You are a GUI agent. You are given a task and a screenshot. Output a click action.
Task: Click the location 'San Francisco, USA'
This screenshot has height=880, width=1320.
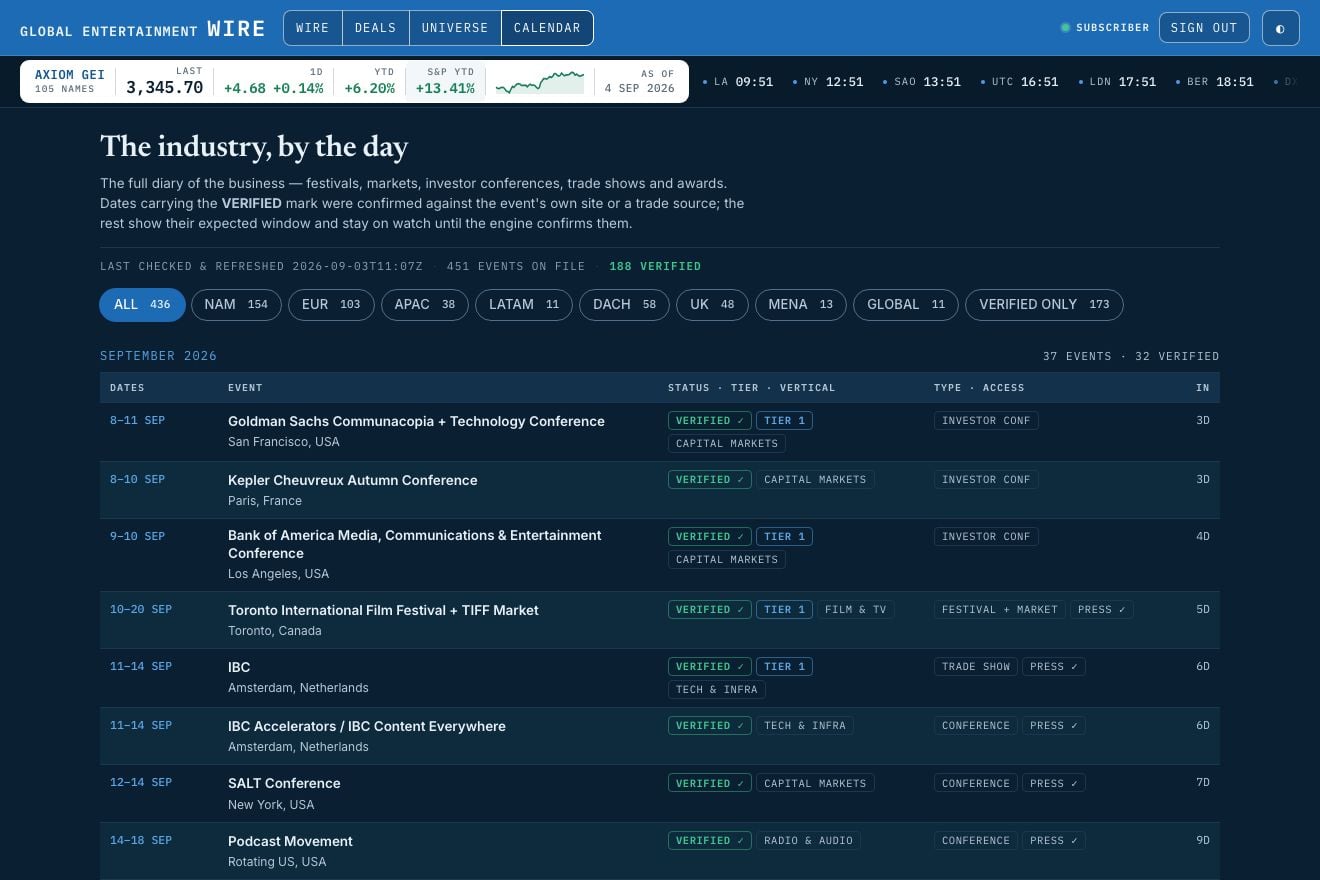pyautogui.click(x=284, y=442)
